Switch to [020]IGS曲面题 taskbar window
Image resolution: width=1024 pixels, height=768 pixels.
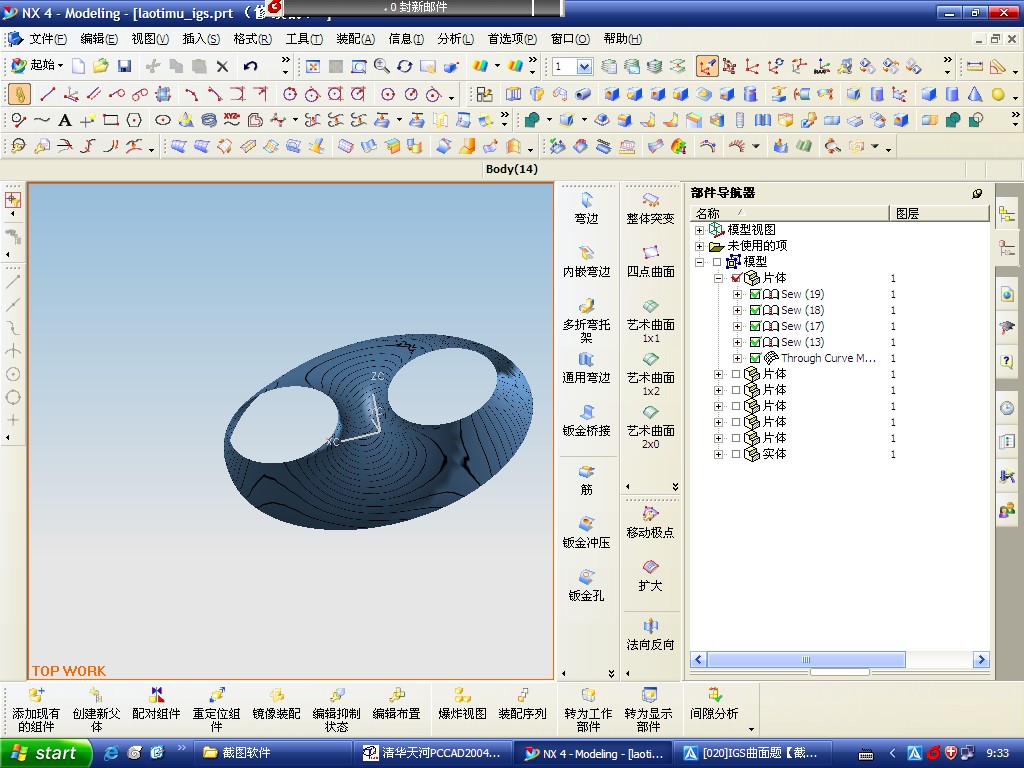(754, 753)
